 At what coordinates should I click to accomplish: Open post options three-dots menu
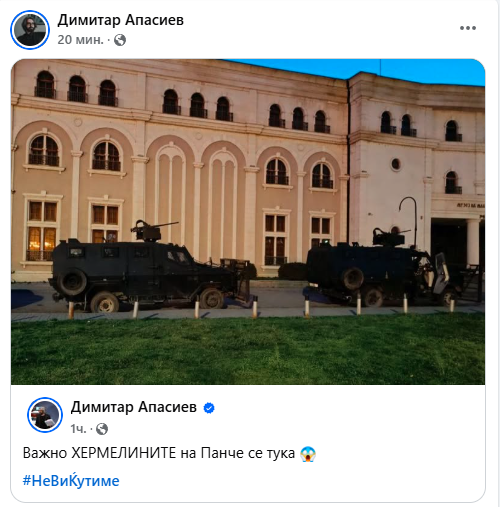[468, 28]
